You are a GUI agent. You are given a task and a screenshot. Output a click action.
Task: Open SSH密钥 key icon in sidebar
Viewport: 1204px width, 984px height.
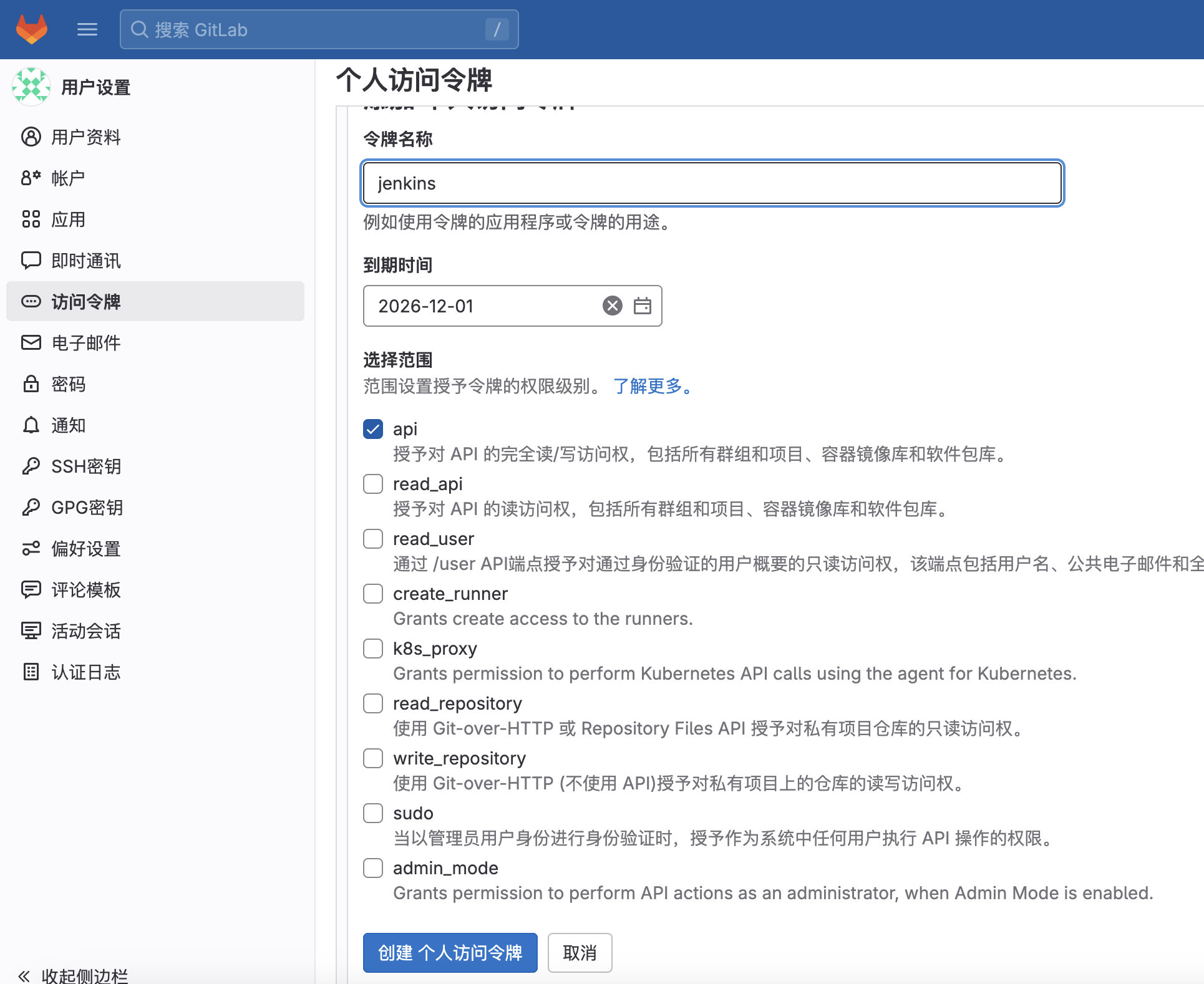31,466
